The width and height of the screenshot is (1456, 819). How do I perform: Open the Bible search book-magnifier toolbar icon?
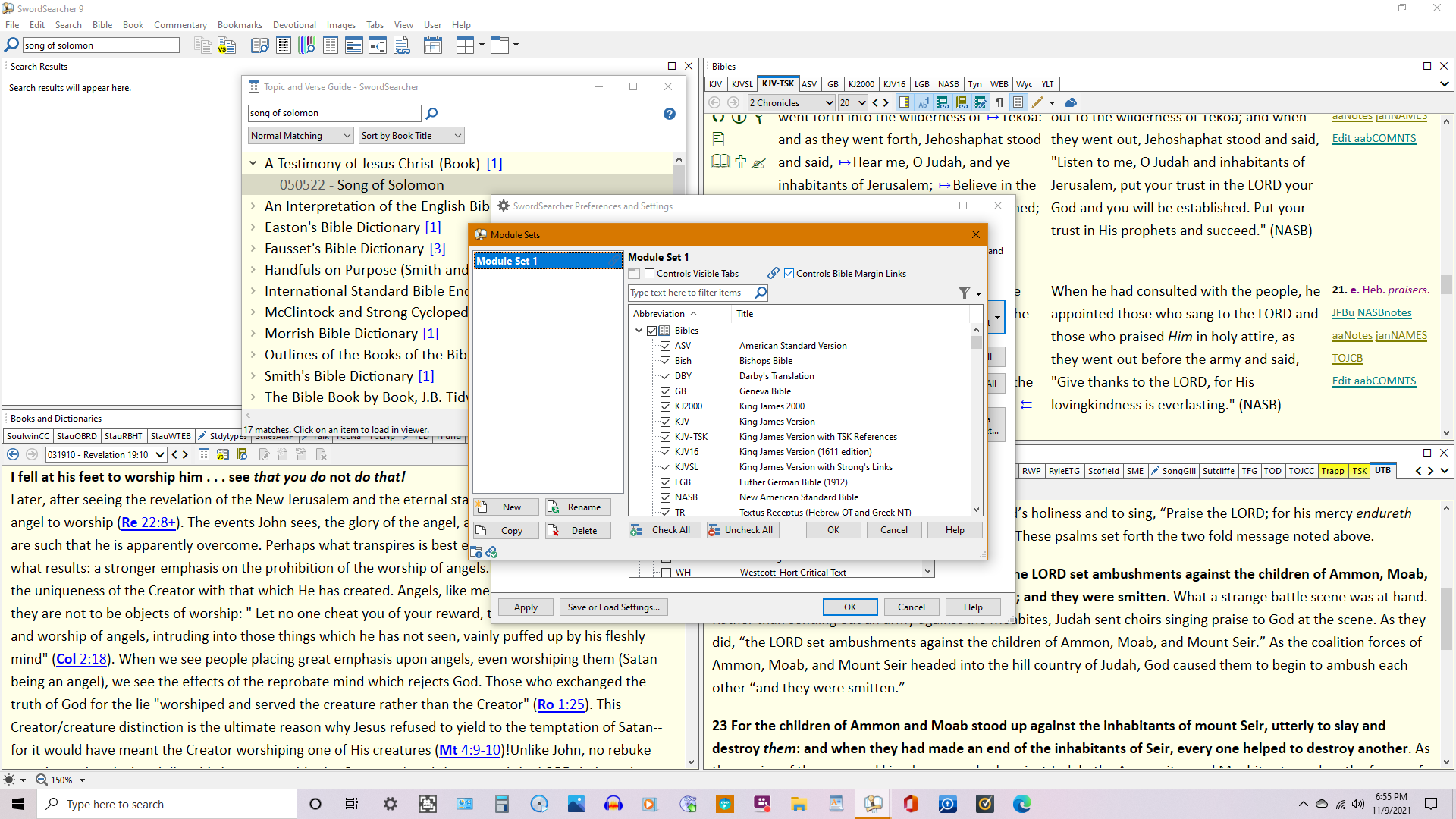click(x=259, y=46)
